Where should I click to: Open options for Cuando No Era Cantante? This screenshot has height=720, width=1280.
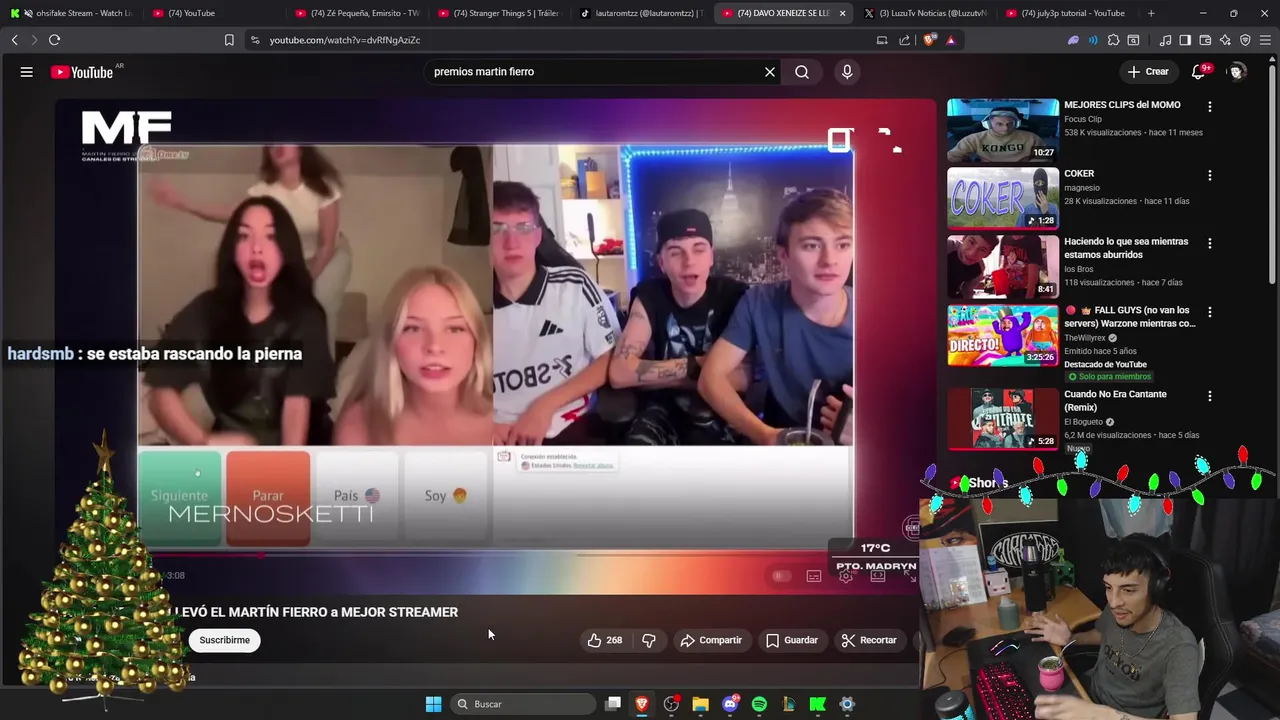[x=1210, y=396]
